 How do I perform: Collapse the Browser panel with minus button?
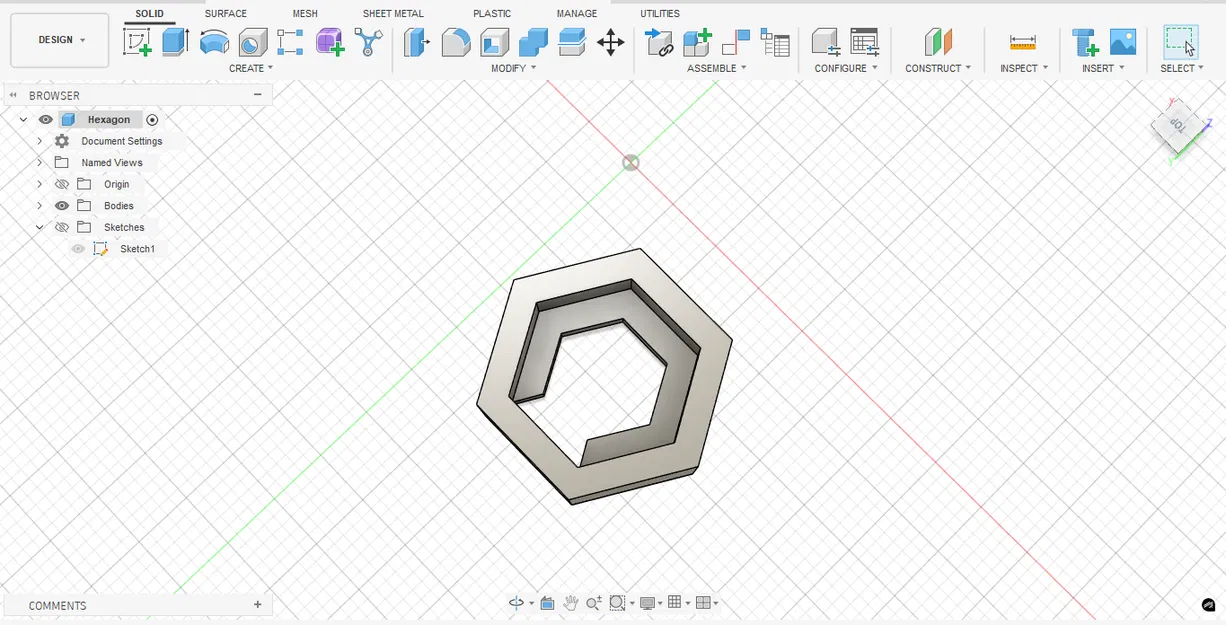257,95
